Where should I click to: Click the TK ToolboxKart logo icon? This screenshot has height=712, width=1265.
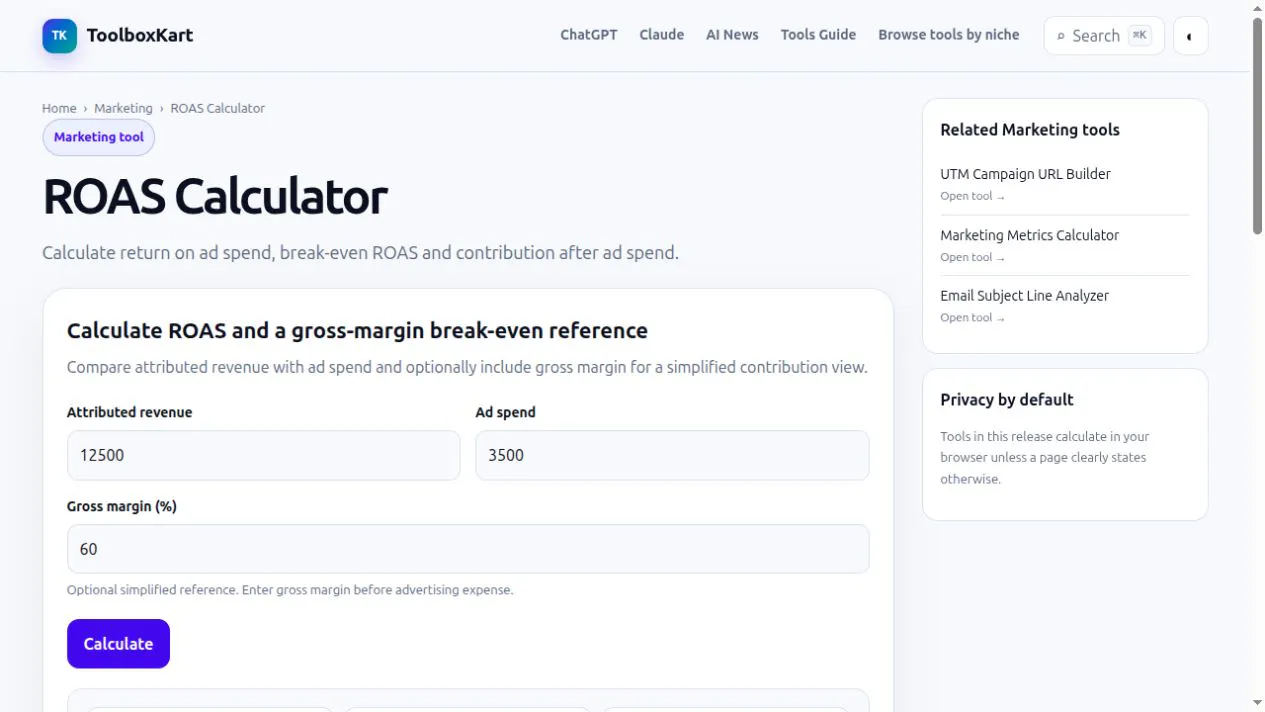pyautogui.click(x=59, y=35)
